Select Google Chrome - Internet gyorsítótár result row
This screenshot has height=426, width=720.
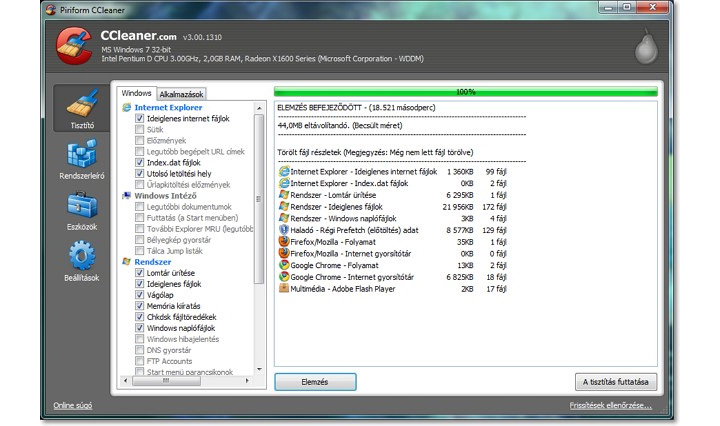(360, 276)
